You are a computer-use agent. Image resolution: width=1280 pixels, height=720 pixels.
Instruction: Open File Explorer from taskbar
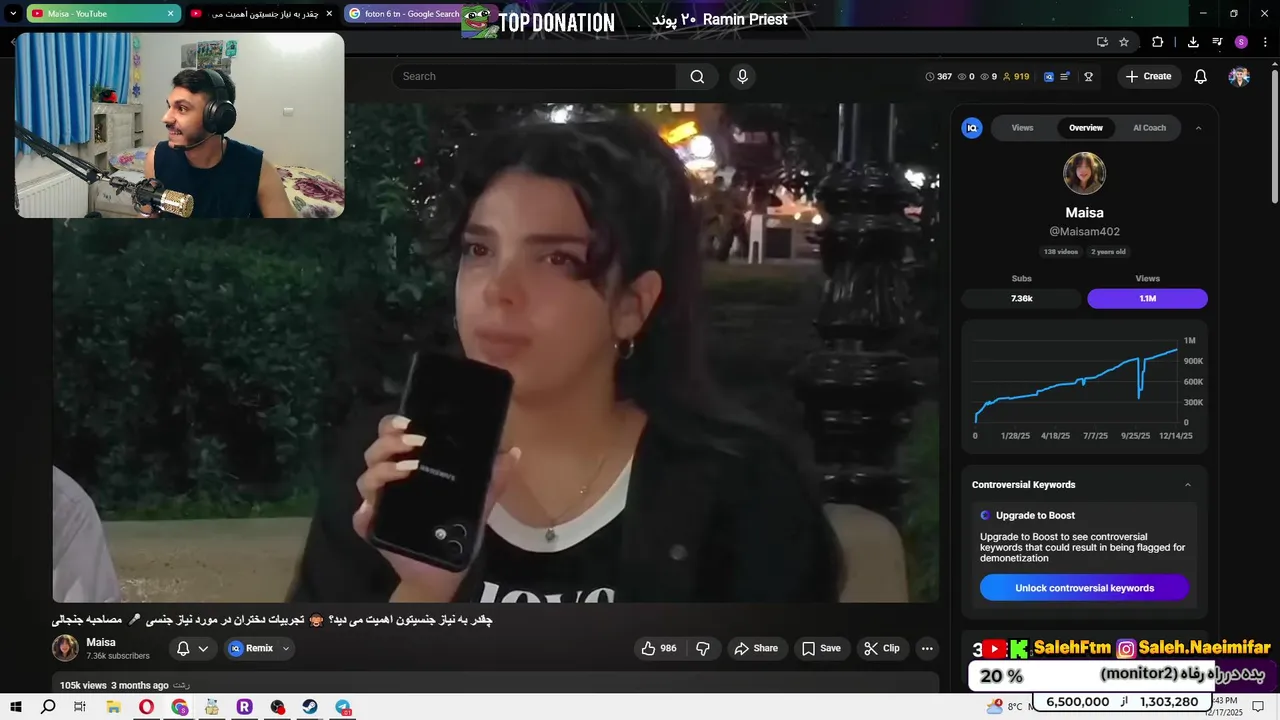tap(113, 707)
